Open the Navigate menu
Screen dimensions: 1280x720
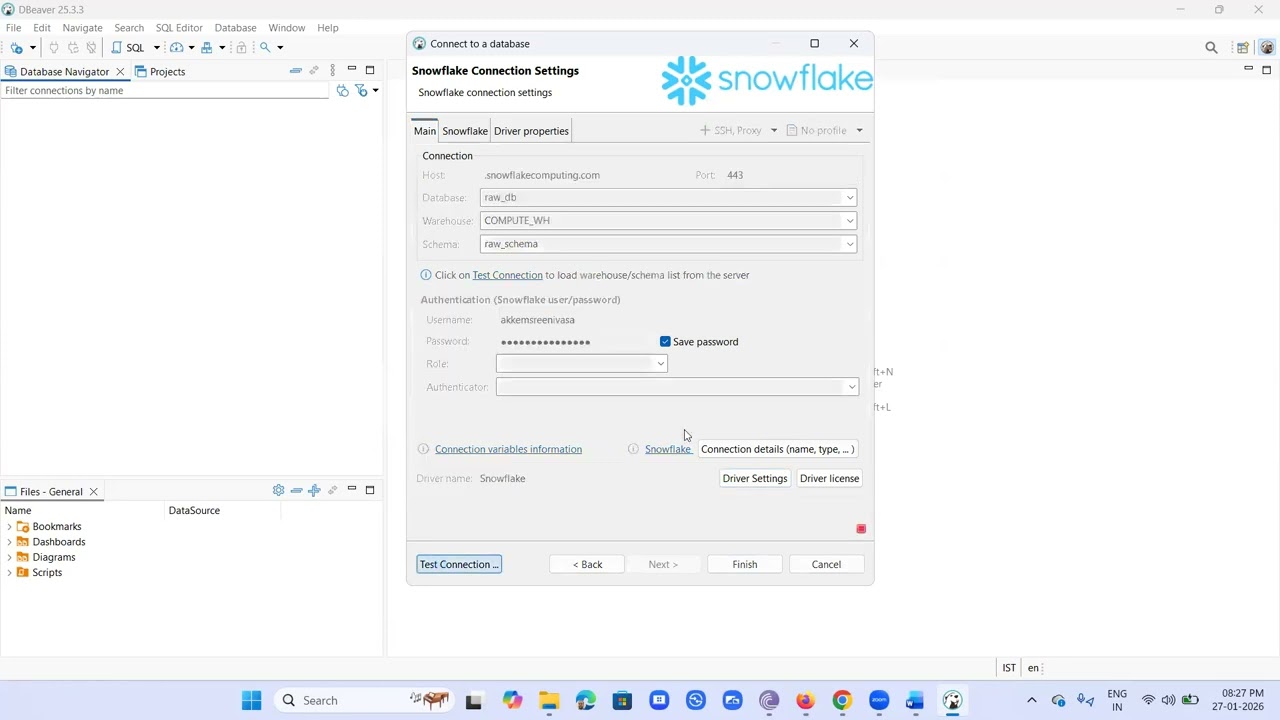tap(82, 28)
